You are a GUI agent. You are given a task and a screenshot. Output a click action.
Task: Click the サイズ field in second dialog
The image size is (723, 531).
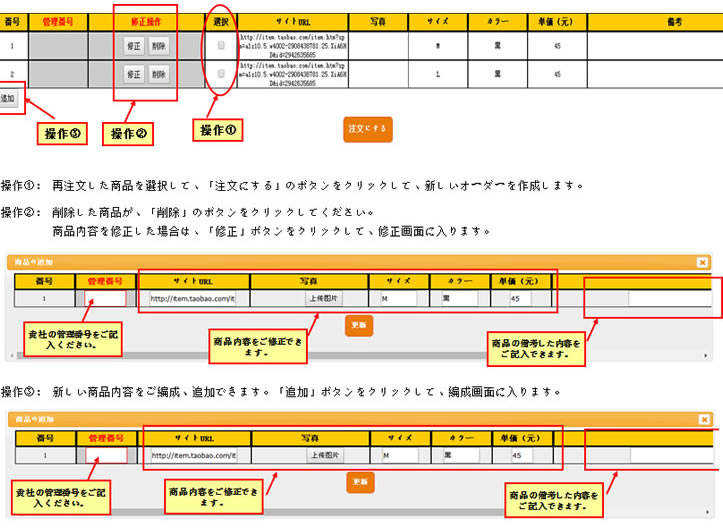pyautogui.click(x=400, y=455)
